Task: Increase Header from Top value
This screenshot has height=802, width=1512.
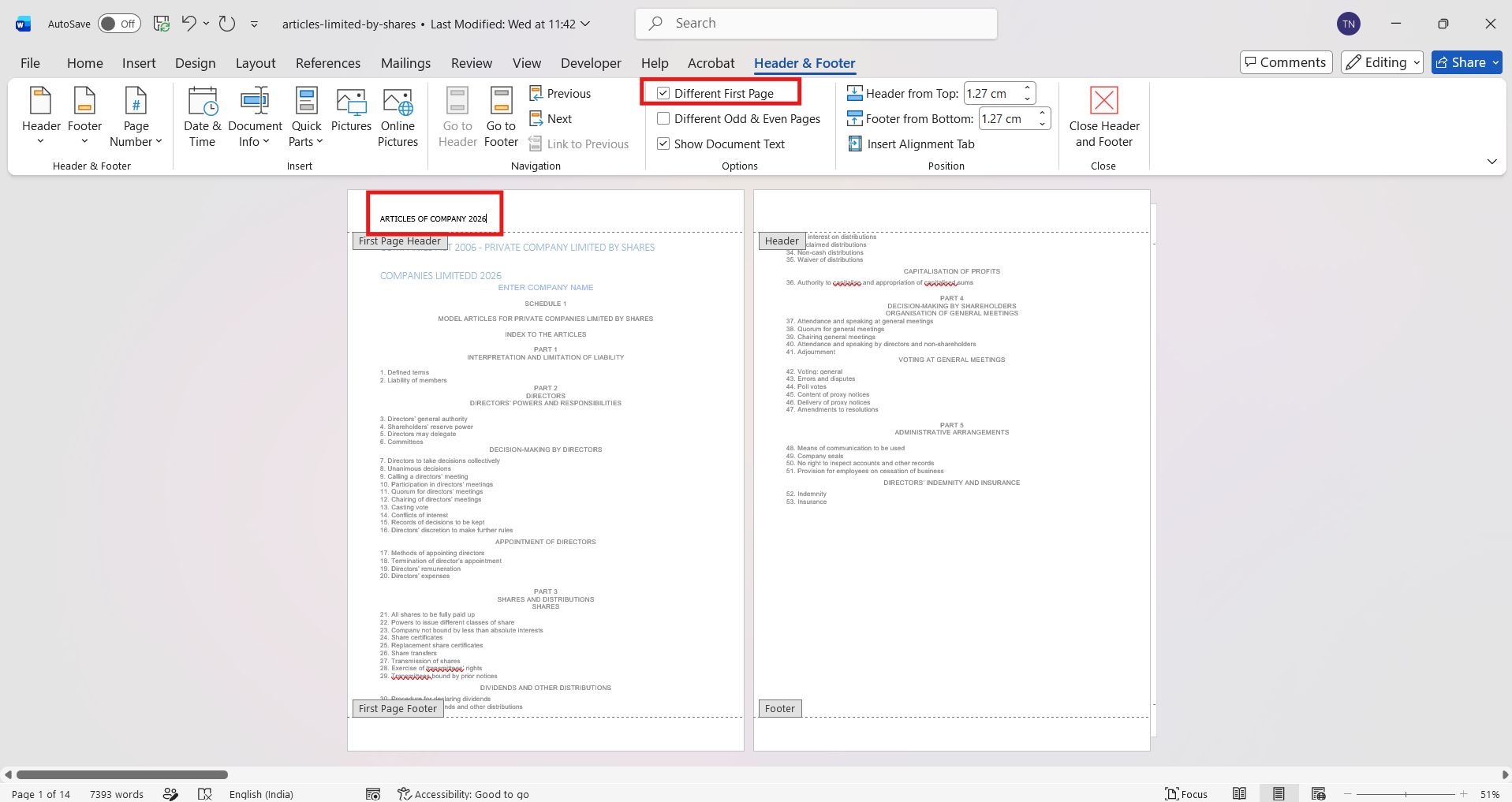Action: 1027,88
